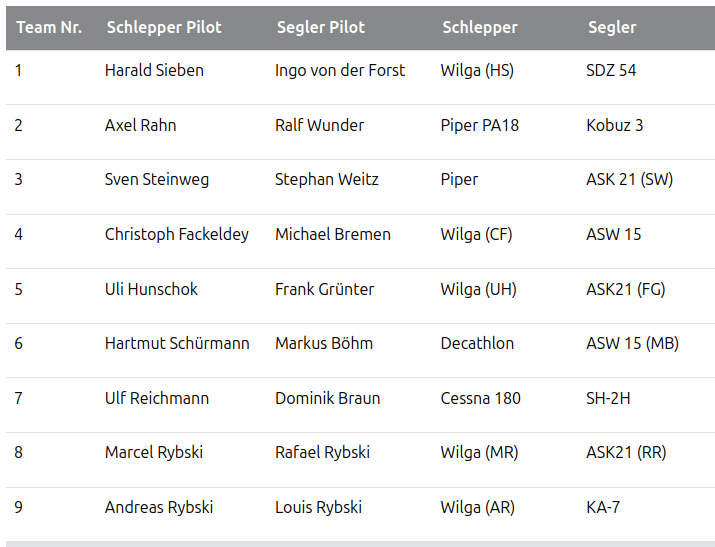Click the Harald Sieben cell
715x547 pixels.
[154, 70]
